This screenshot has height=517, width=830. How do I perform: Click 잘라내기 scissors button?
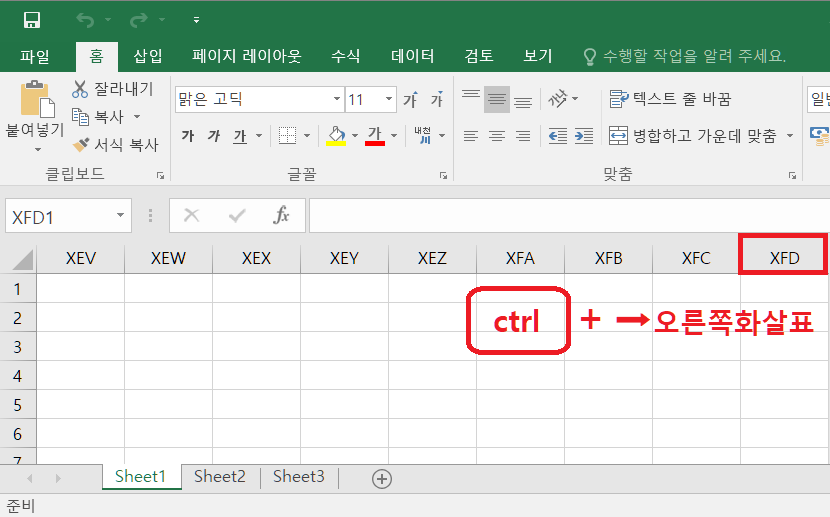pyautogui.click(x=113, y=89)
